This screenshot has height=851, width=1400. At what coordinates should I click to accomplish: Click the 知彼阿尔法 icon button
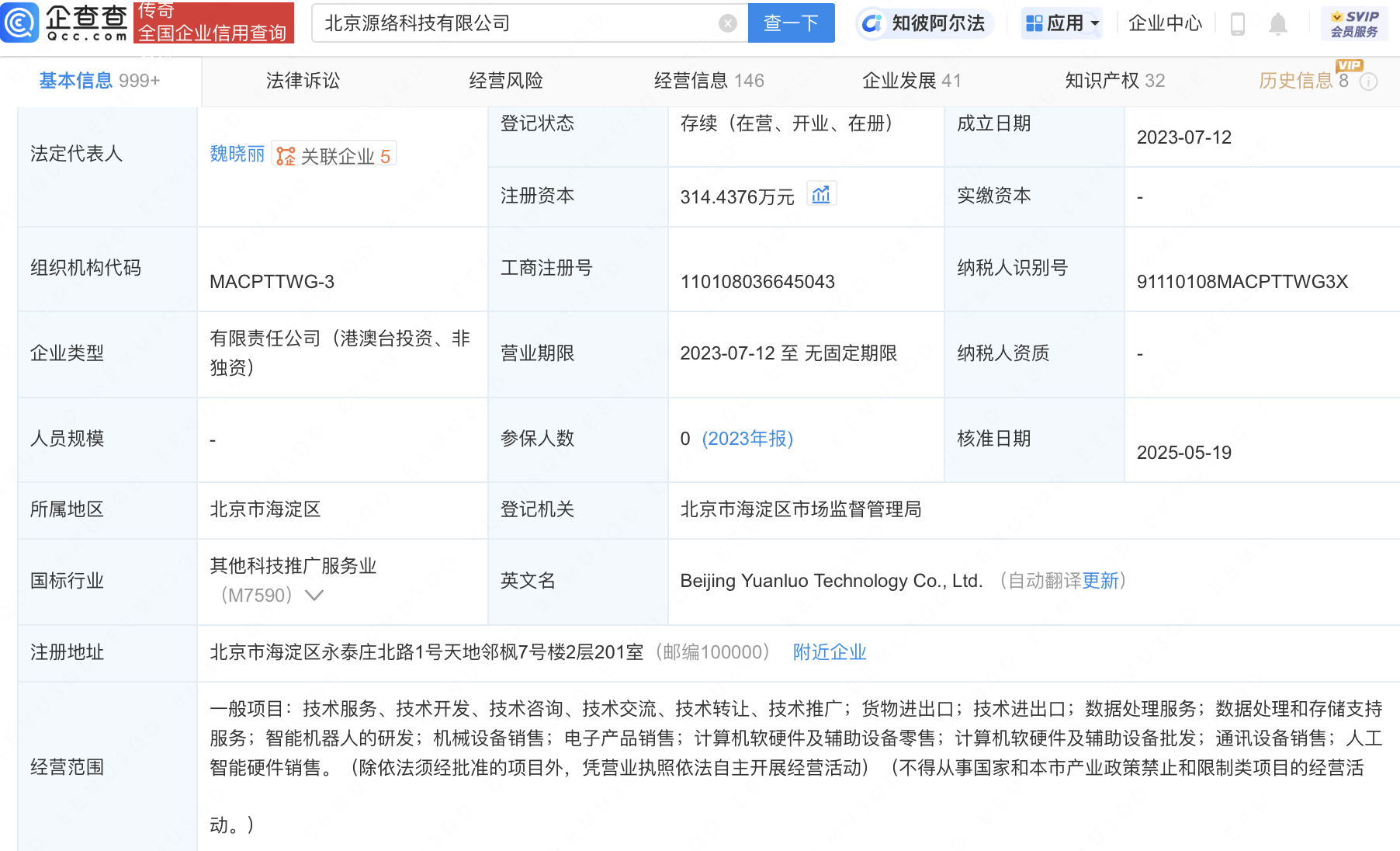[x=924, y=23]
